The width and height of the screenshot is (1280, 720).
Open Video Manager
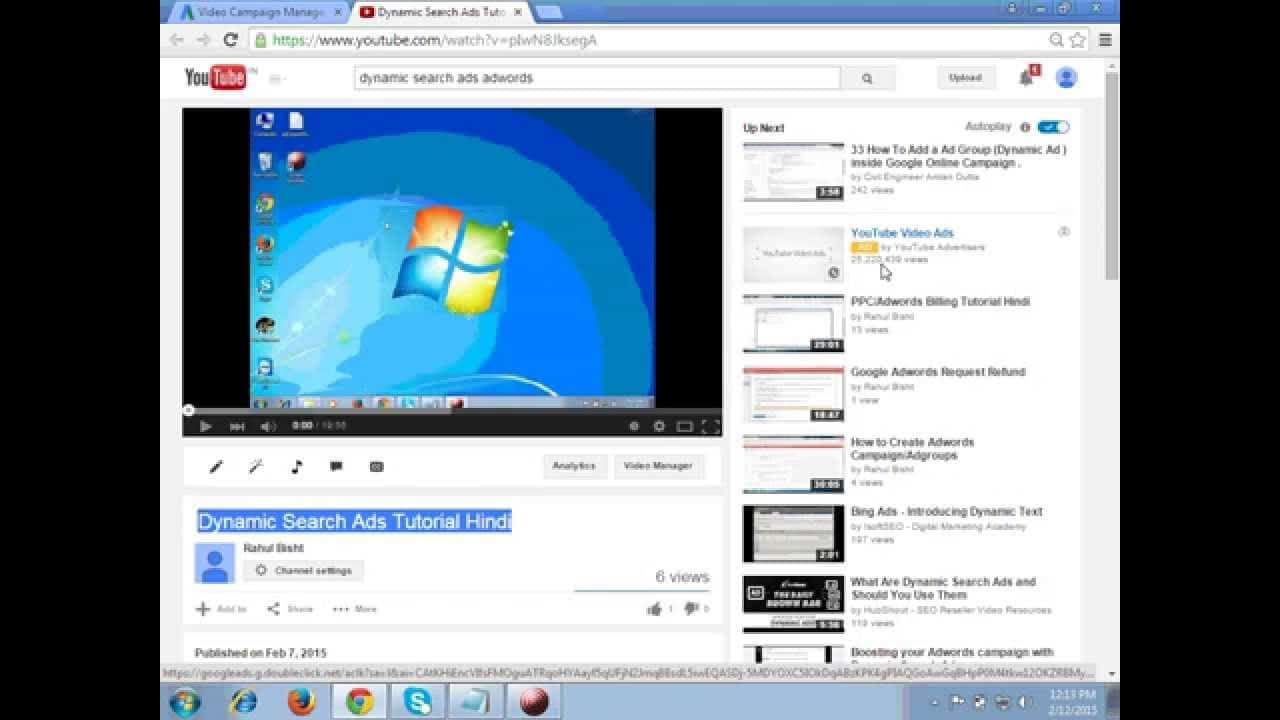click(x=658, y=466)
